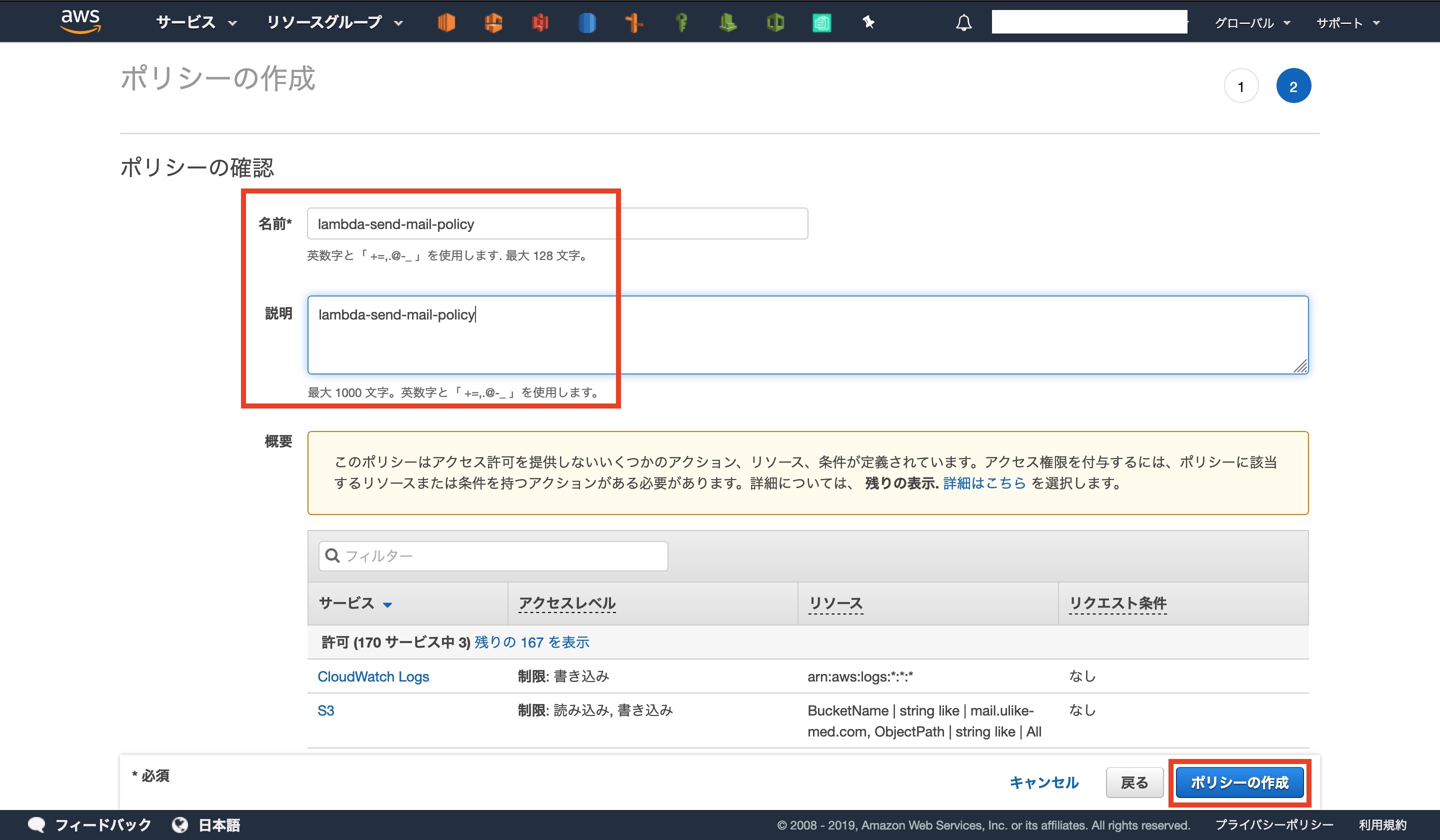Open notifications with the bell icon
This screenshot has width=1440, height=840.
point(963,23)
